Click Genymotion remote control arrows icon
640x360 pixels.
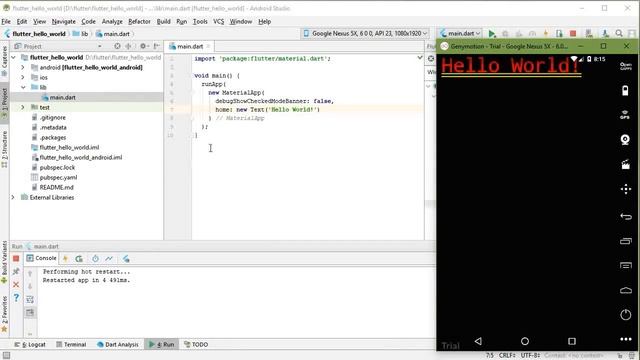pos(626,189)
